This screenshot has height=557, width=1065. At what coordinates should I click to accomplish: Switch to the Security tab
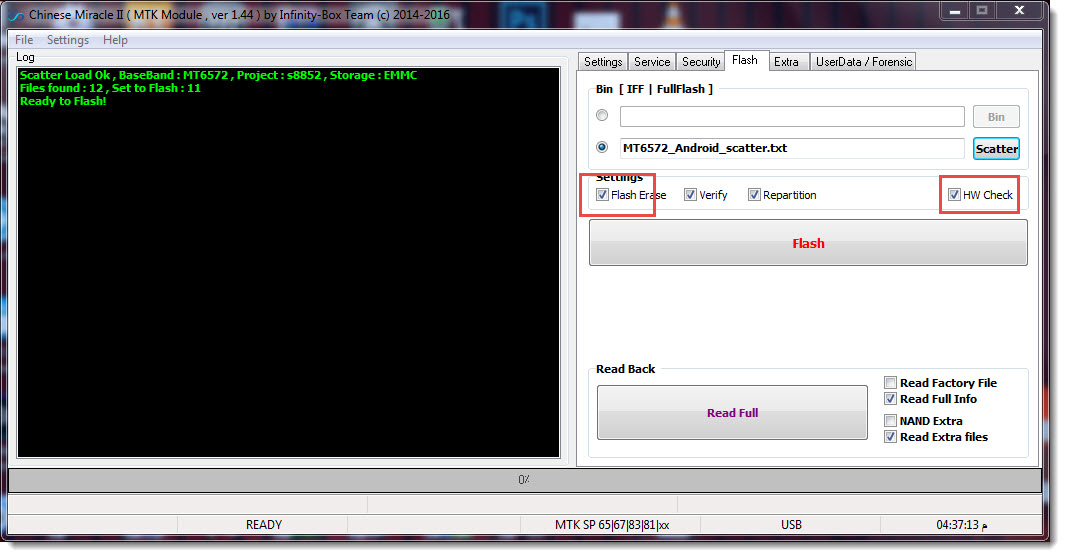701,62
